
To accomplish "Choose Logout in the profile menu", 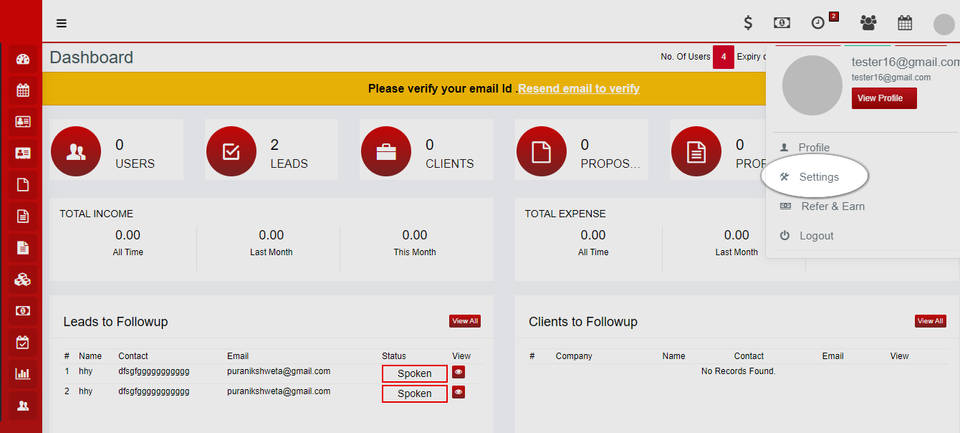I will coord(816,236).
